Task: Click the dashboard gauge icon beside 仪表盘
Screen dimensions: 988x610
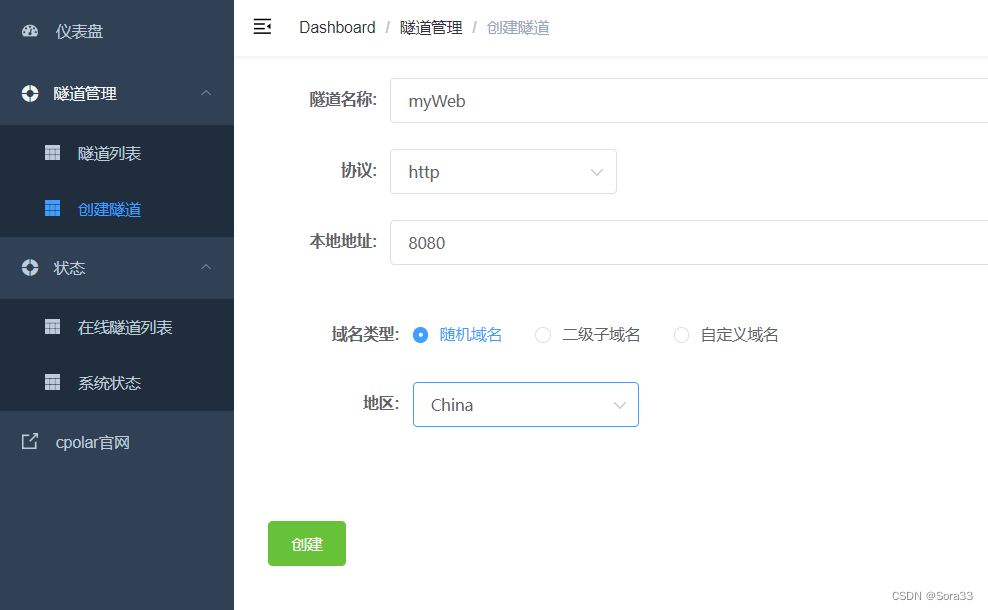Action: click(x=30, y=31)
